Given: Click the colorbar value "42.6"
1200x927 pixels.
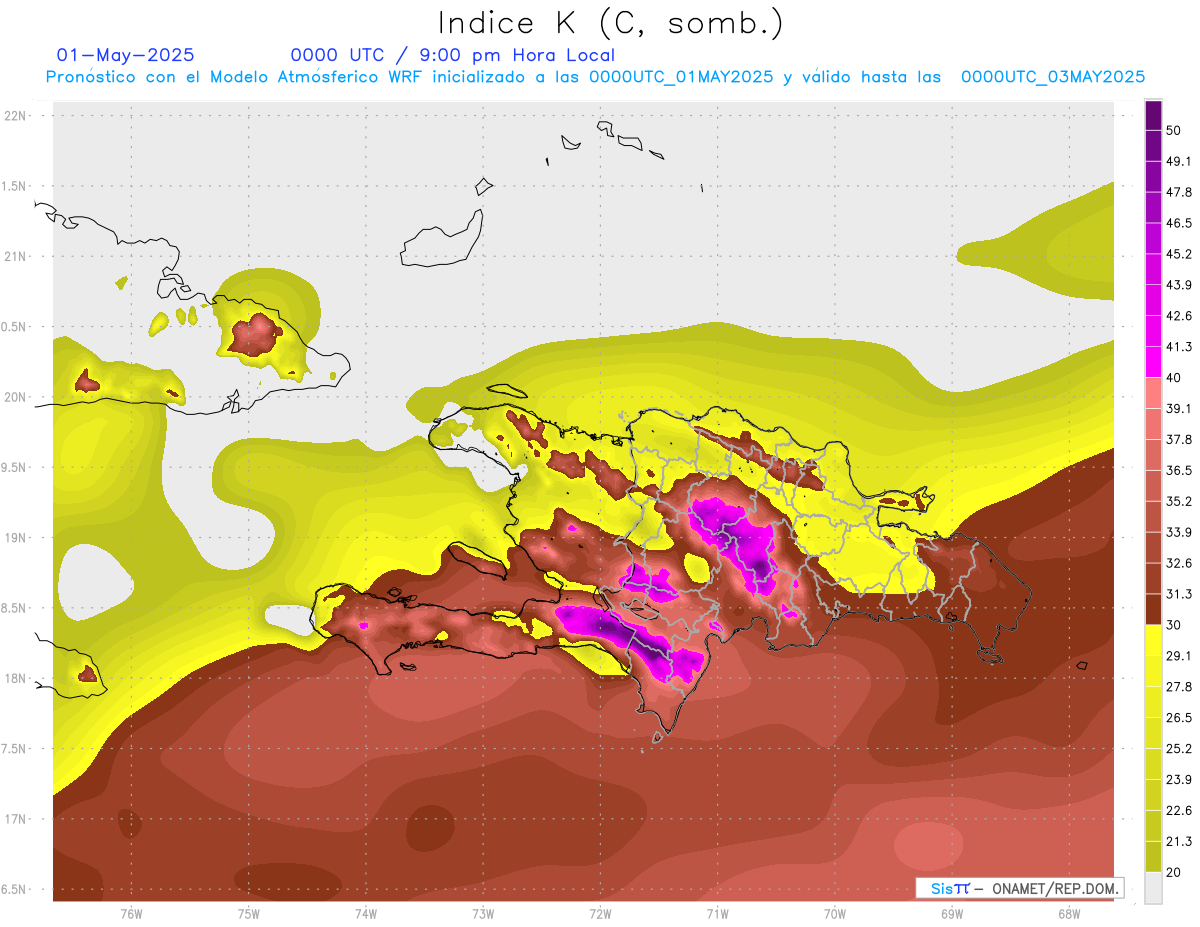Looking at the screenshot, I should click(x=1178, y=316).
